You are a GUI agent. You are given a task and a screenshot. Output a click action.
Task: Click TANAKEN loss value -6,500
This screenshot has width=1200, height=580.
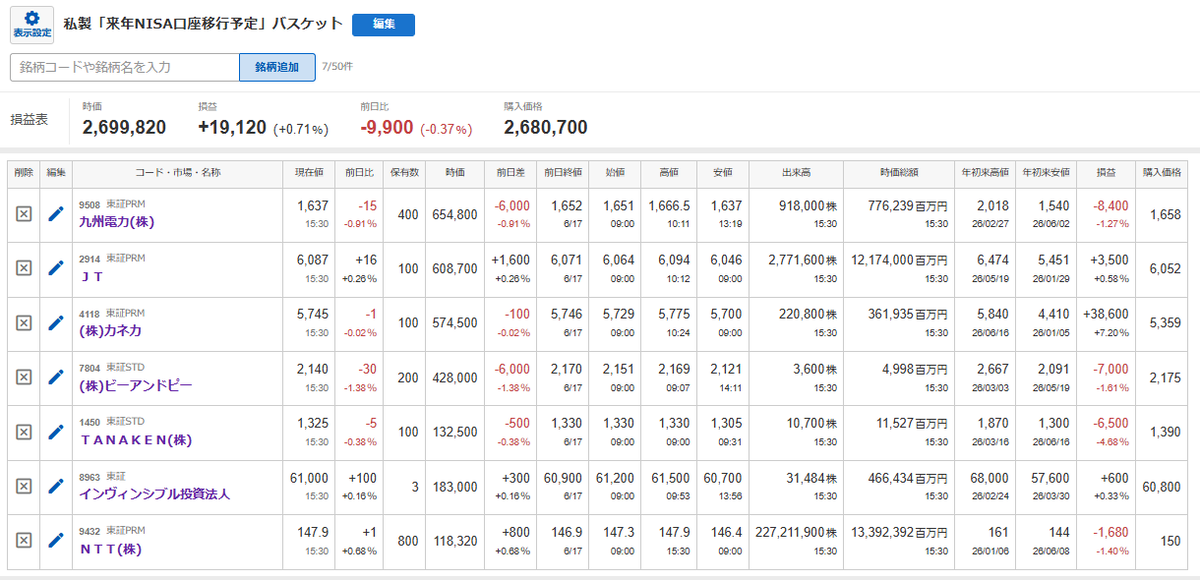tap(1112, 422)
